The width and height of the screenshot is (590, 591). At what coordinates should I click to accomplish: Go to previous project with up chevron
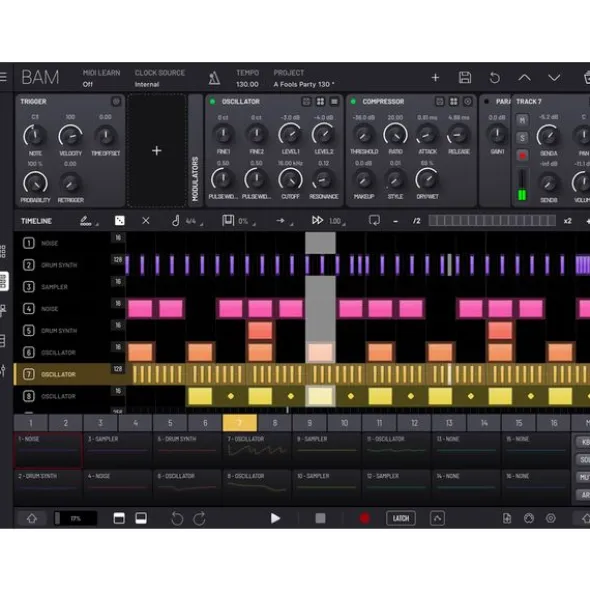[x=524, y=78]
